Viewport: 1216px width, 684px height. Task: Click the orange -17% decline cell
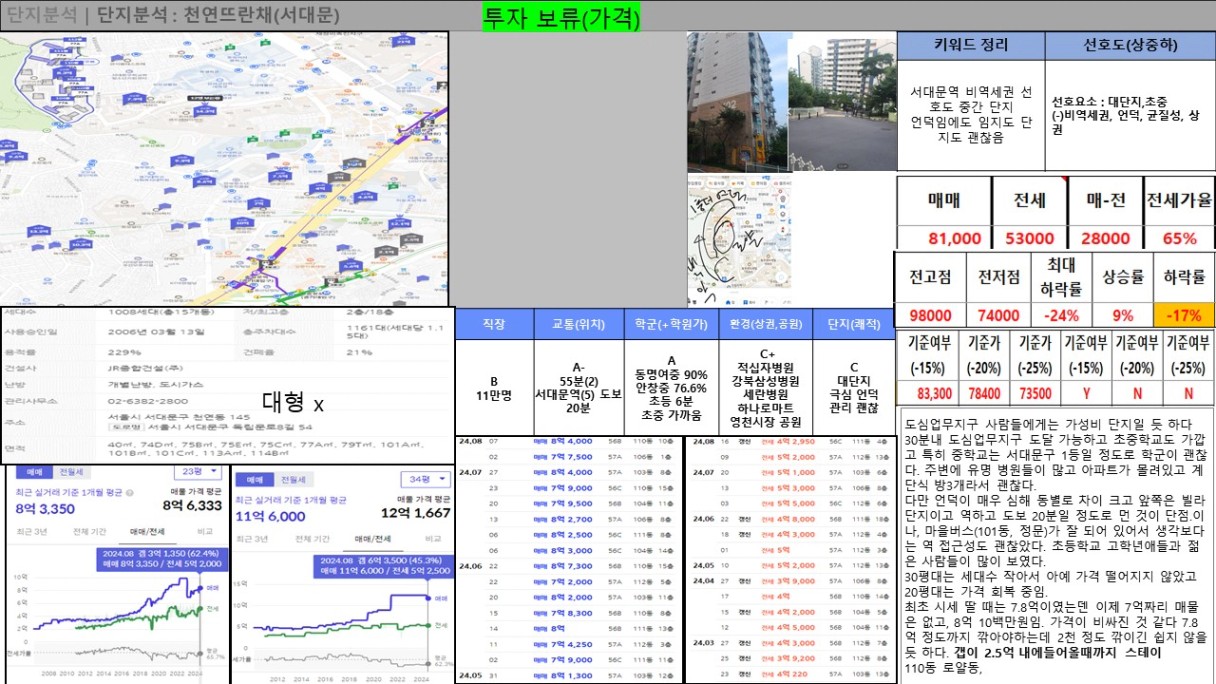click(x=1183, y=314)
